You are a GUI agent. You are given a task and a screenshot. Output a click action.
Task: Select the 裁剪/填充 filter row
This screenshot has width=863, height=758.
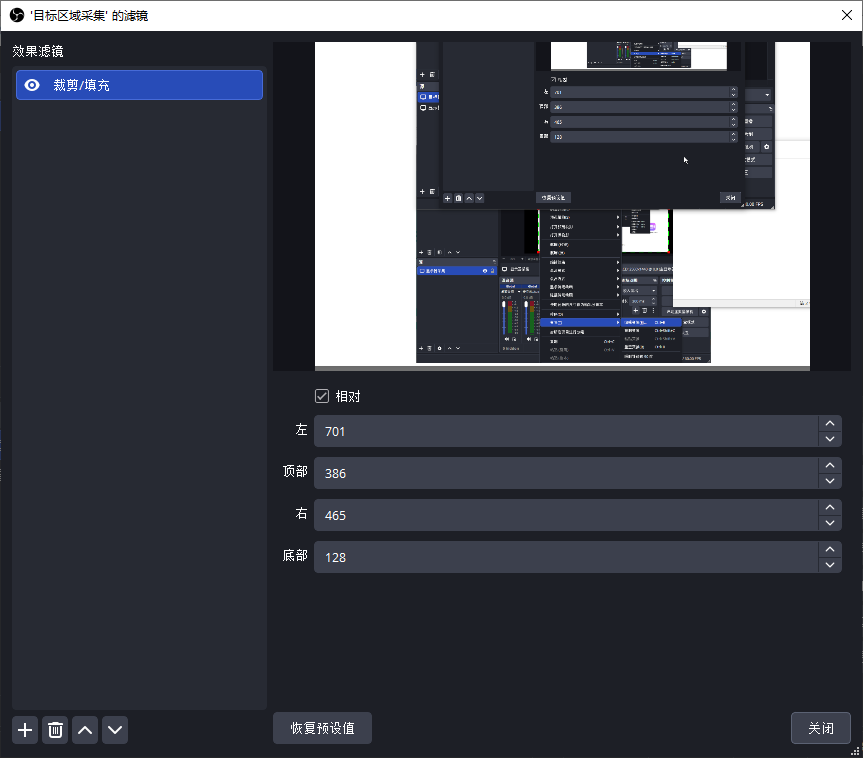[x=139, y=85]
